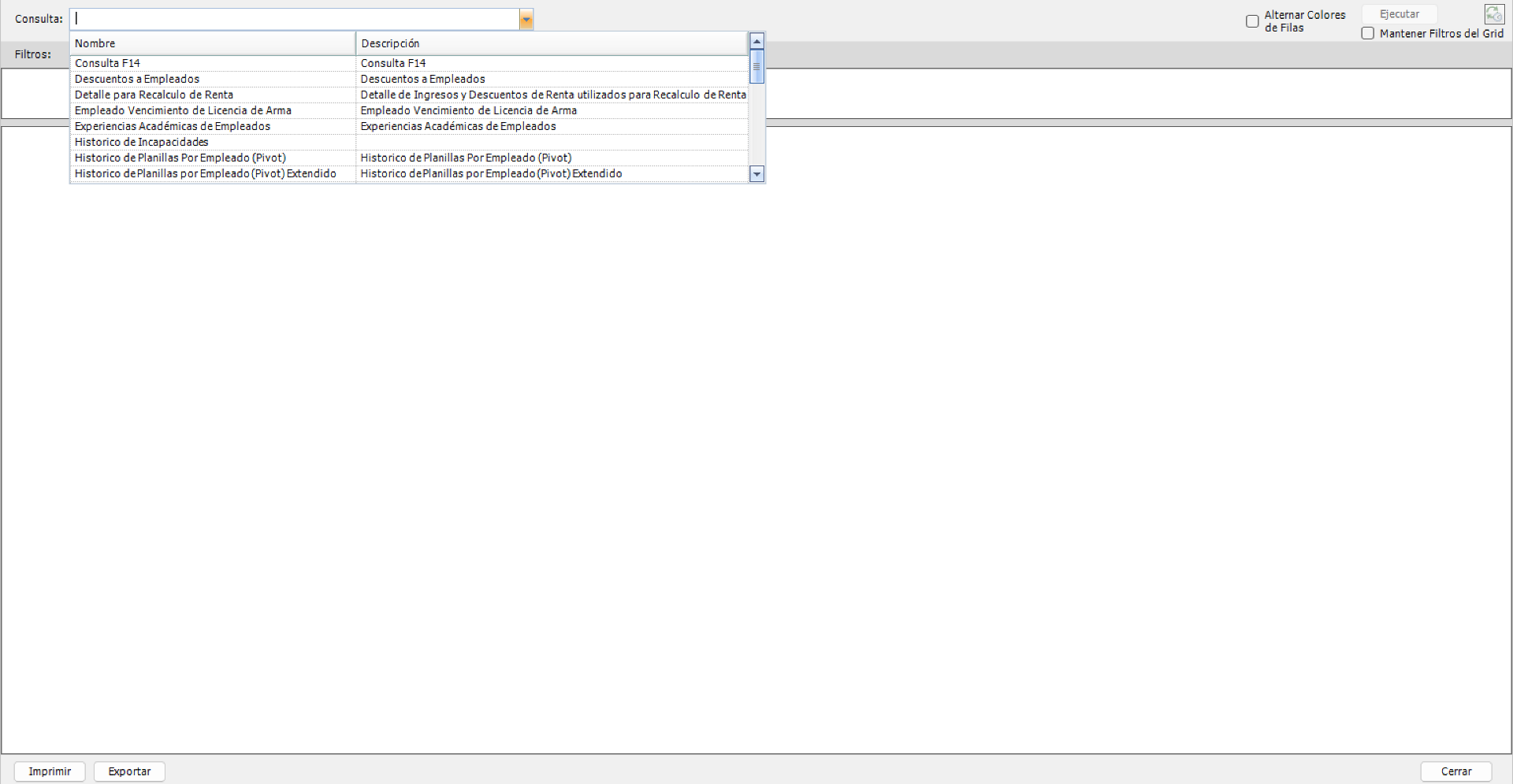Pick Historico de Planillas Por Empleado (Pivot)
The height and width of the screenshot is (784, 1513).
pyautogui.click(x=180, y=158)
